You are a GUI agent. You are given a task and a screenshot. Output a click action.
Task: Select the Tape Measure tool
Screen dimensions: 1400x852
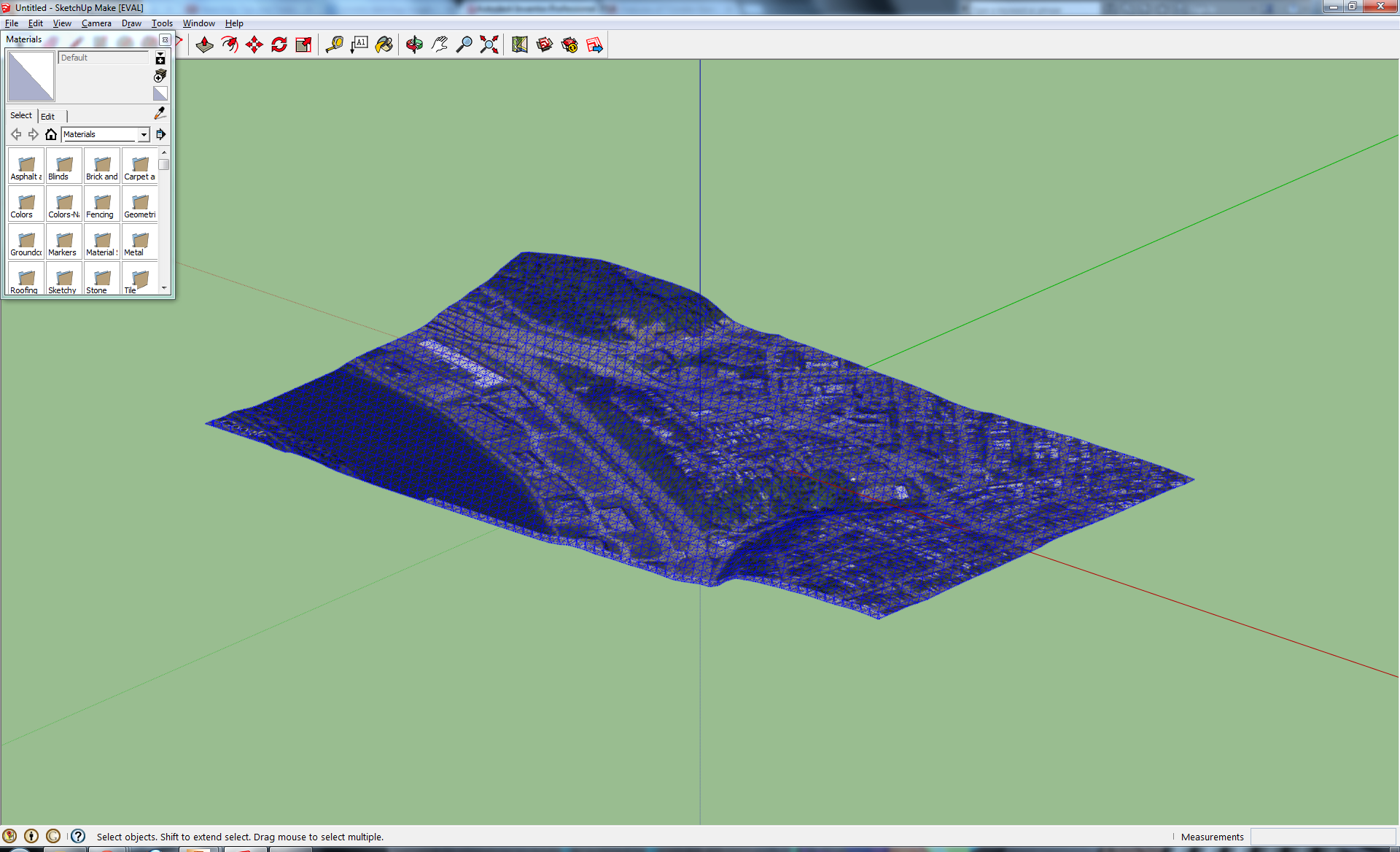point(335,45)
